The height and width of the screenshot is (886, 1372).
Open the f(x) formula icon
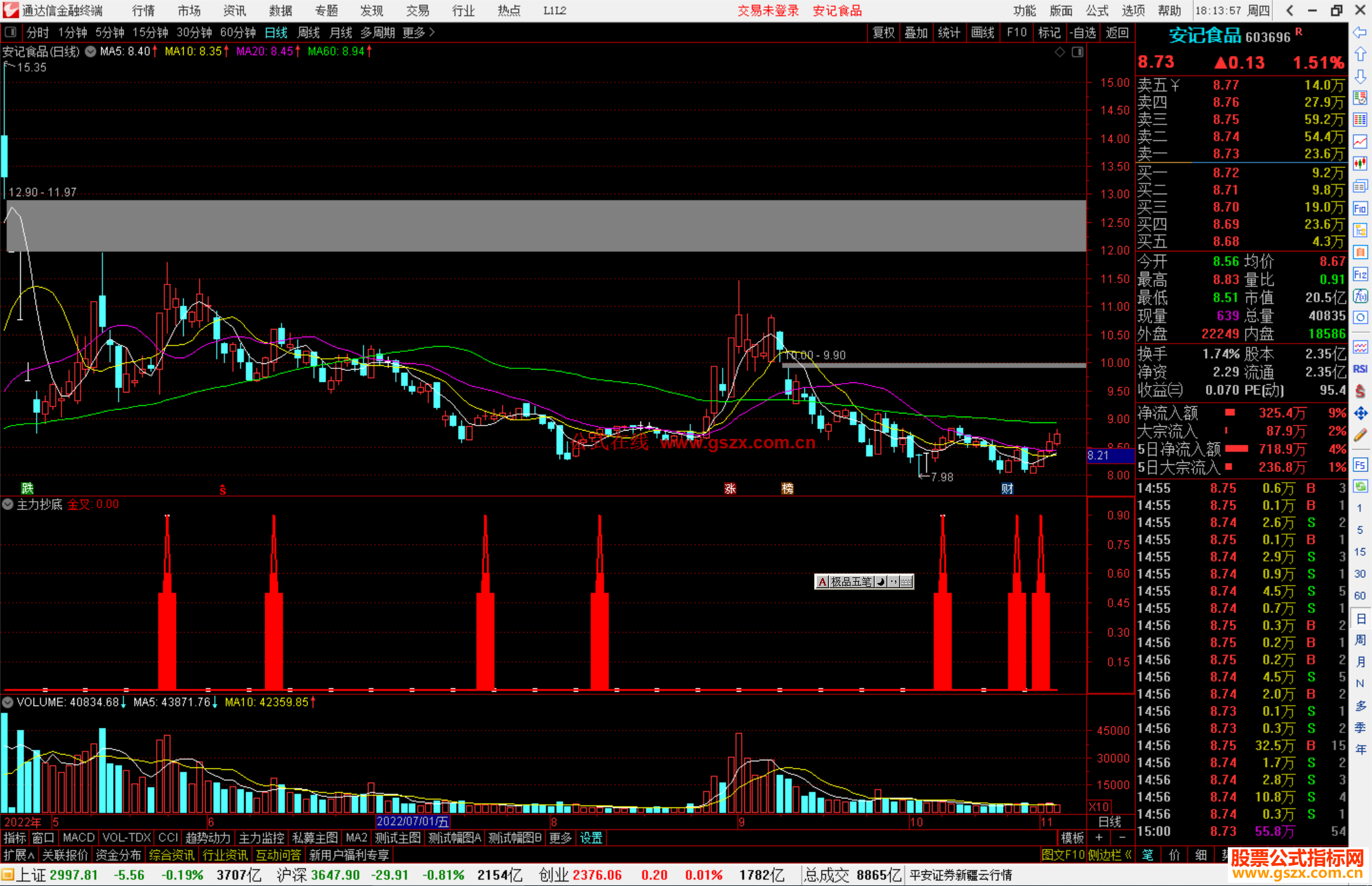pos(1359,296)
